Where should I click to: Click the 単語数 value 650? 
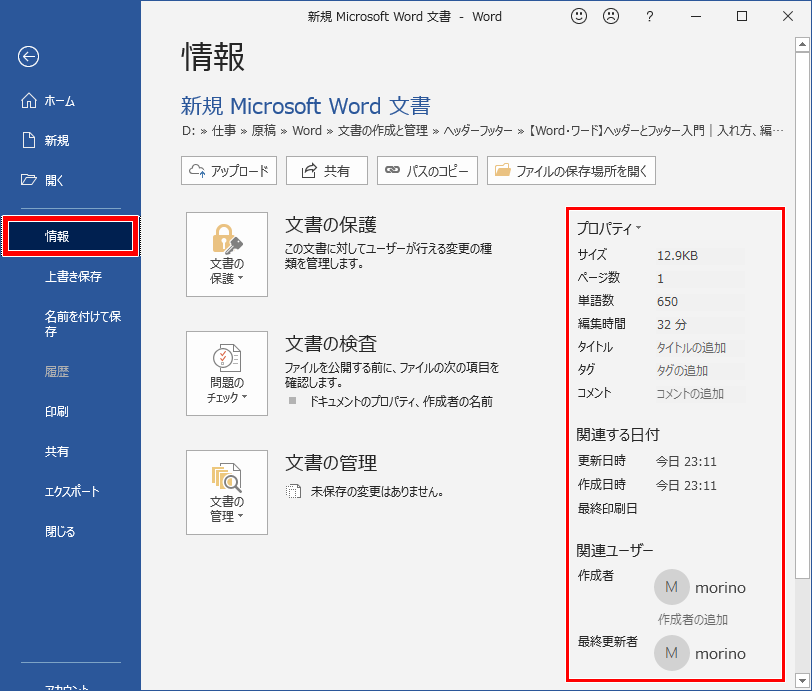pos(668,301)
